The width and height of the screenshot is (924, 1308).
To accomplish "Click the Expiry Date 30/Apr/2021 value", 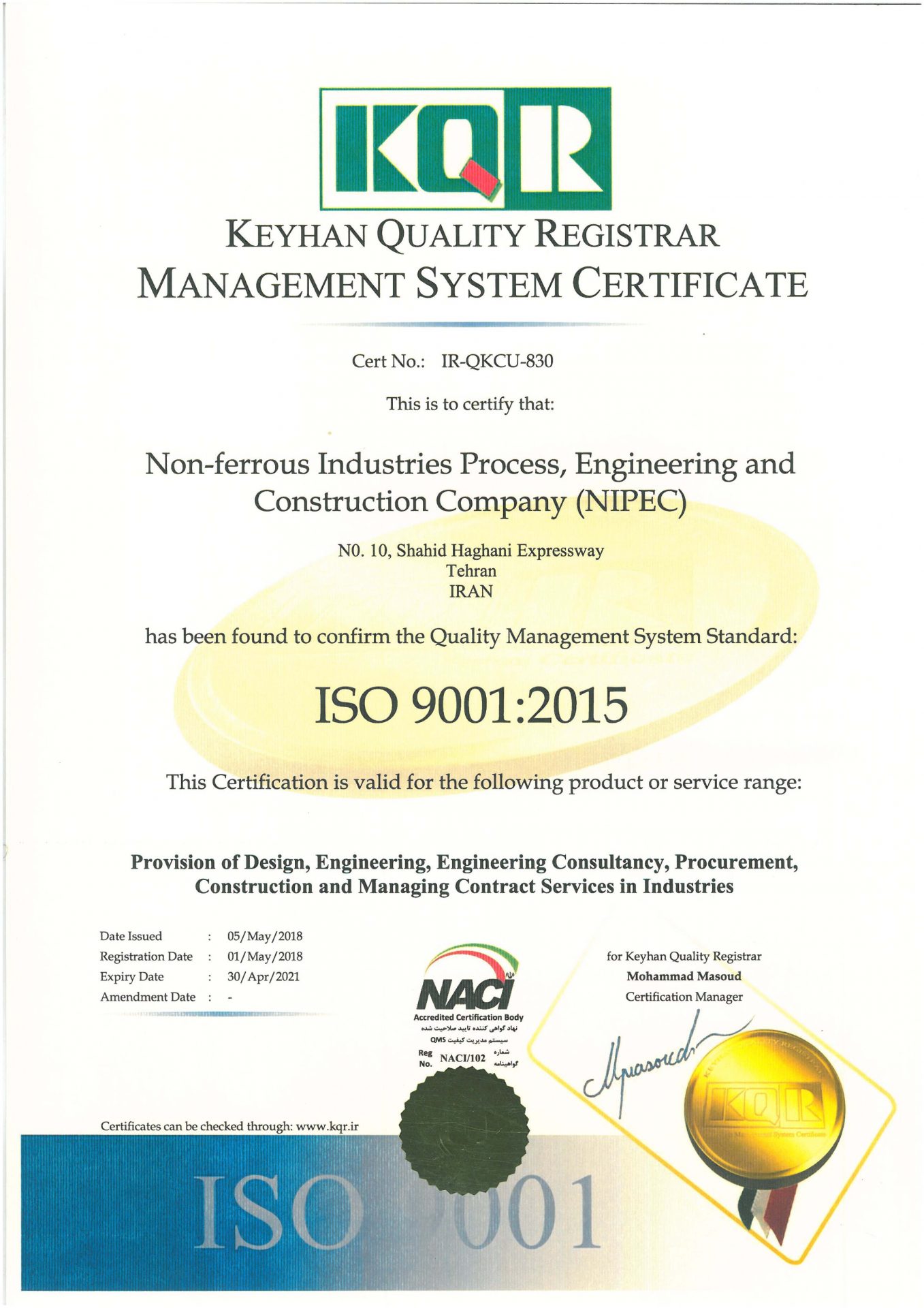I will click(264, 976).
